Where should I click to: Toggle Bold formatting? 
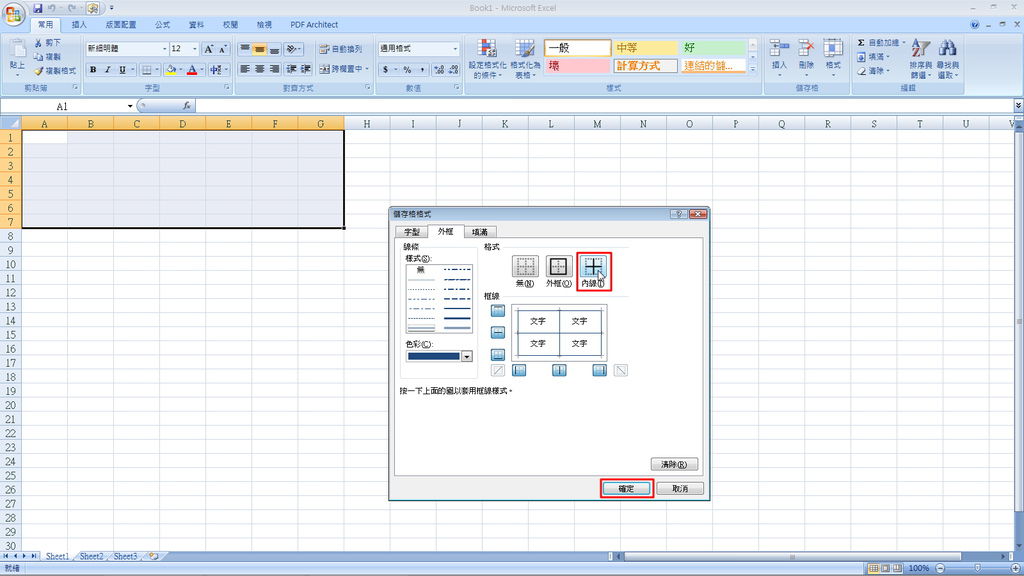tap(93, 69)
